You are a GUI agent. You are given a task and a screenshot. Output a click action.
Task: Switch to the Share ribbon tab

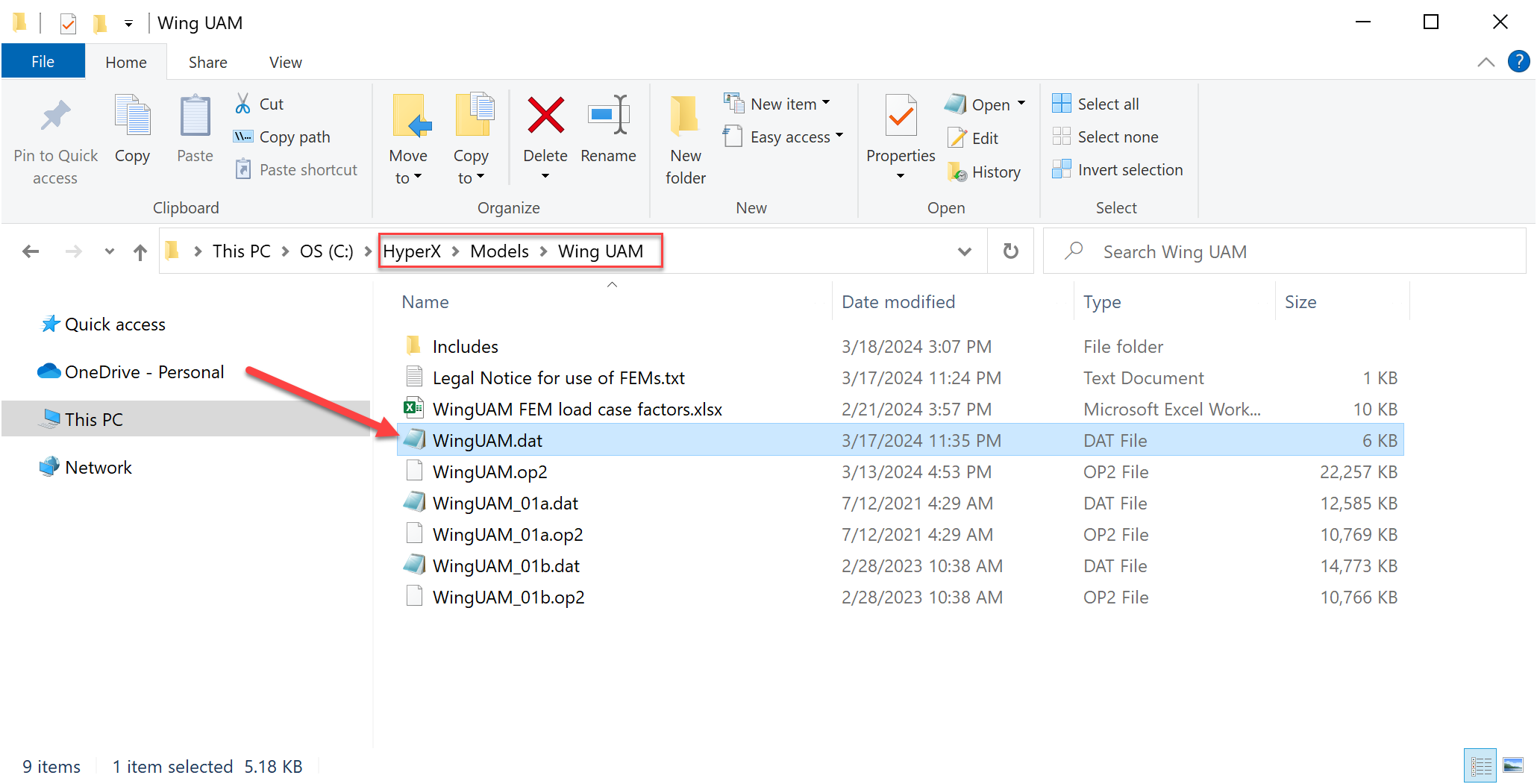208,63
